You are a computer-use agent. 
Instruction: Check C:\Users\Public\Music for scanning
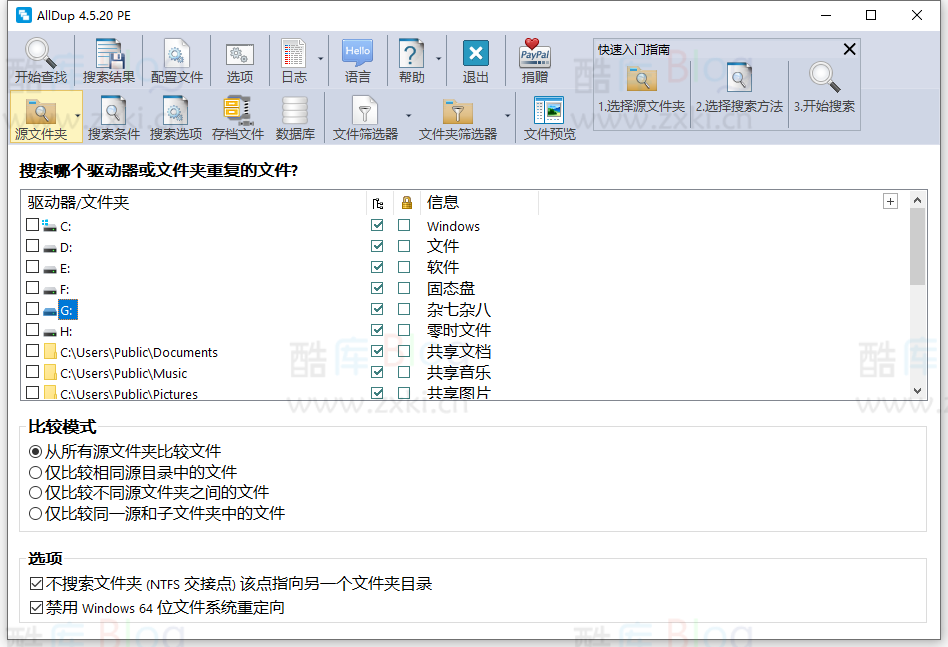pos(32,372)
